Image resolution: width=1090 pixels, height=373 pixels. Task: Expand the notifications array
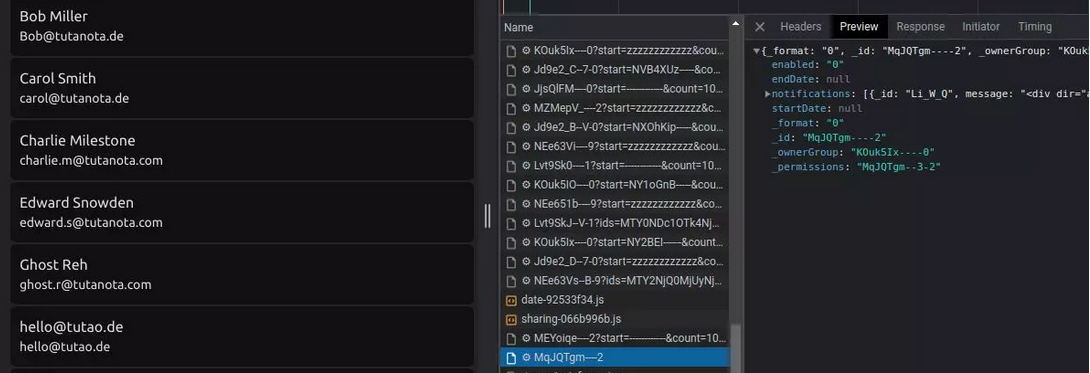(x=767, y=94)
